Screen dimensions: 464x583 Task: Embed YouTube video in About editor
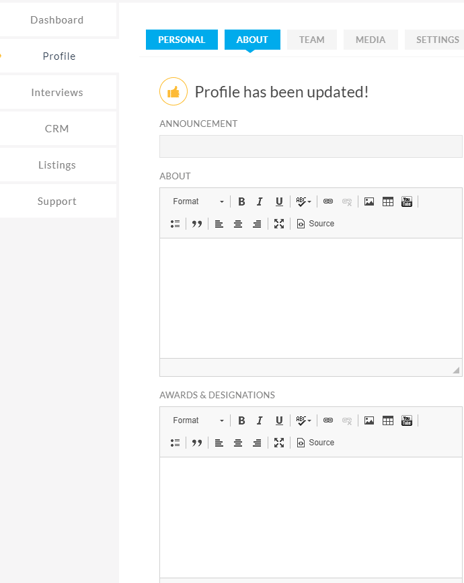point(406,202)
